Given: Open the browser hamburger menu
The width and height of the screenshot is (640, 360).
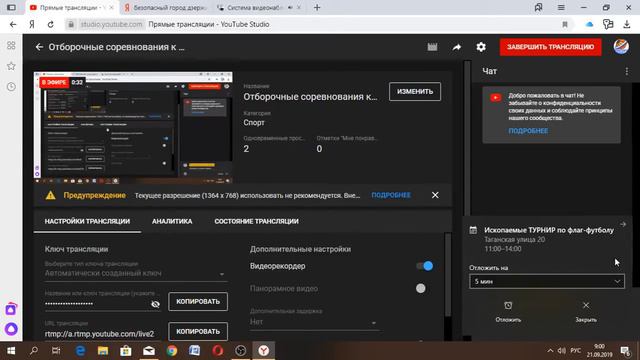Looking at the screenshot, I should tap(561, 7).
